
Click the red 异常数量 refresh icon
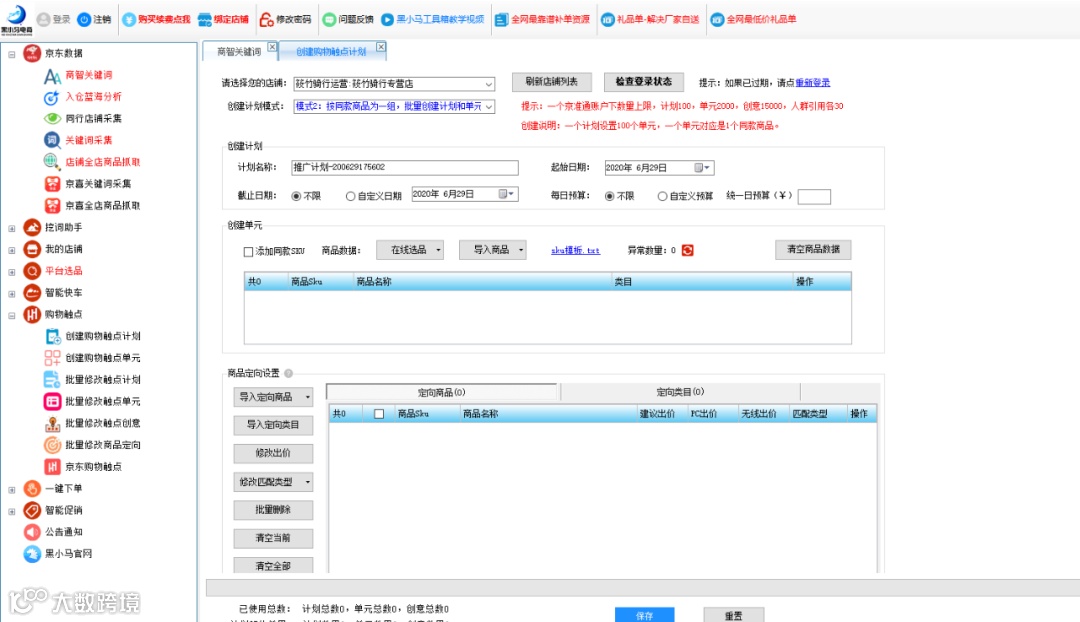pyautogui.click(x=687, y=250)
